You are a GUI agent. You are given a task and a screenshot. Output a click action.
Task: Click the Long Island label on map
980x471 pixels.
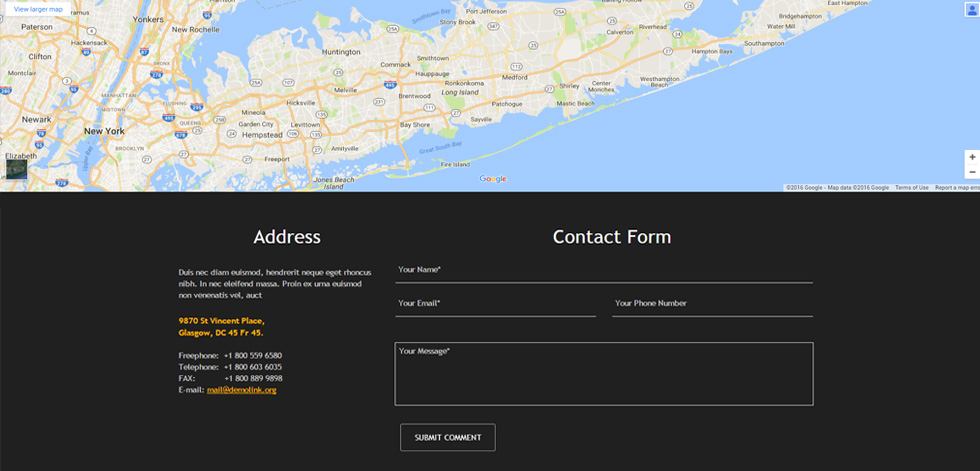point(460,92)
